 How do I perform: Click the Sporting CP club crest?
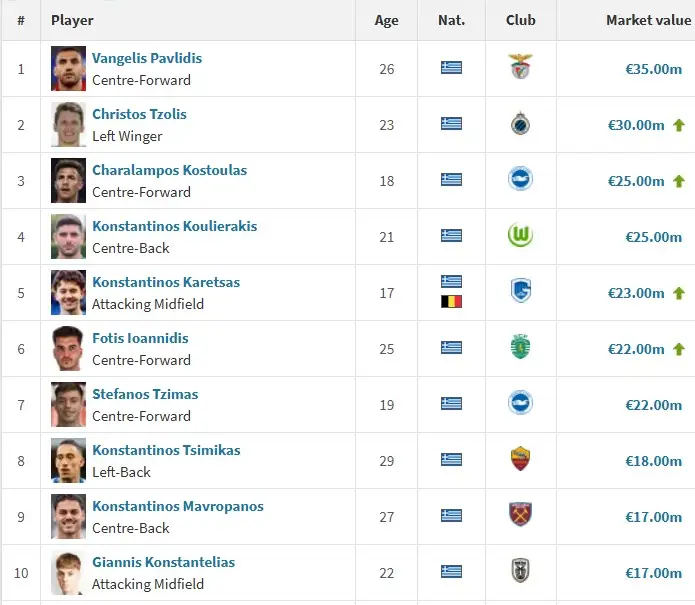(520, 348)
